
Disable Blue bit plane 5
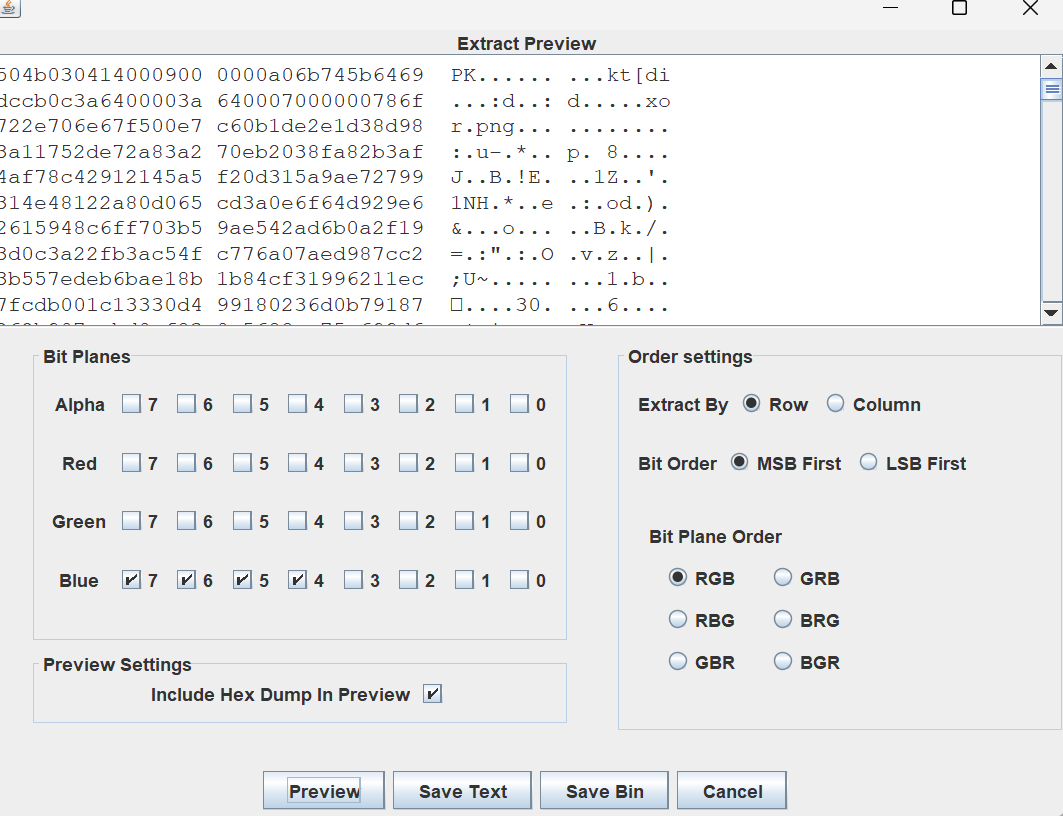tap(242, 579)
